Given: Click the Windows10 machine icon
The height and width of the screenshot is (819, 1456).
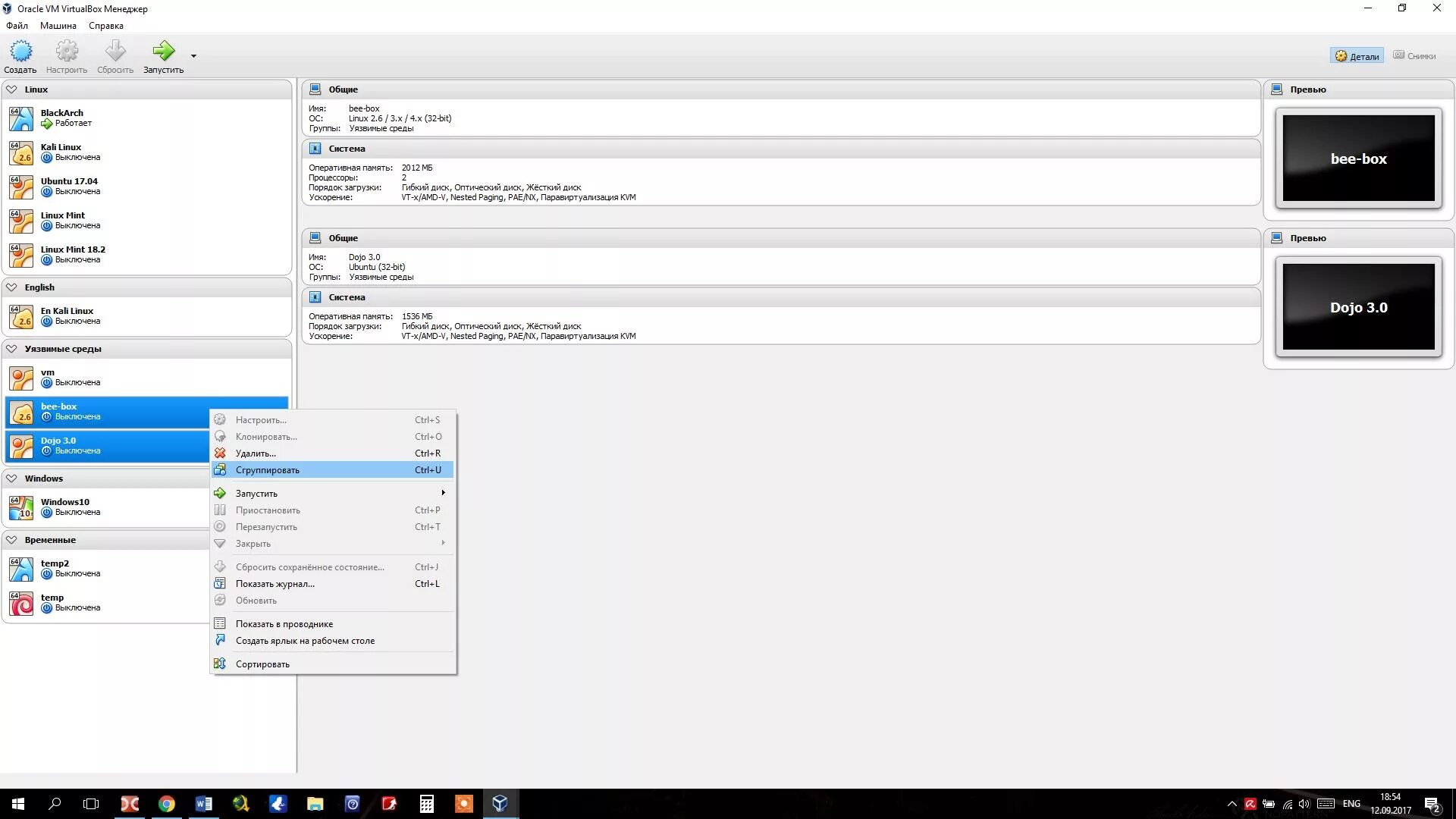Looking at the screenshot, I should [21, 507].
